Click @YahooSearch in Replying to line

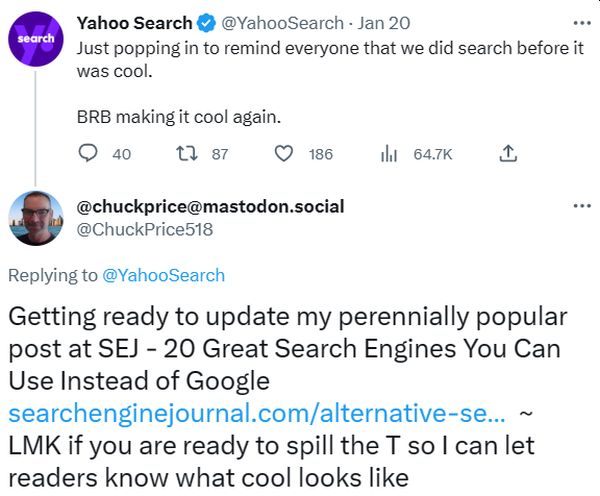pos(163,275)
